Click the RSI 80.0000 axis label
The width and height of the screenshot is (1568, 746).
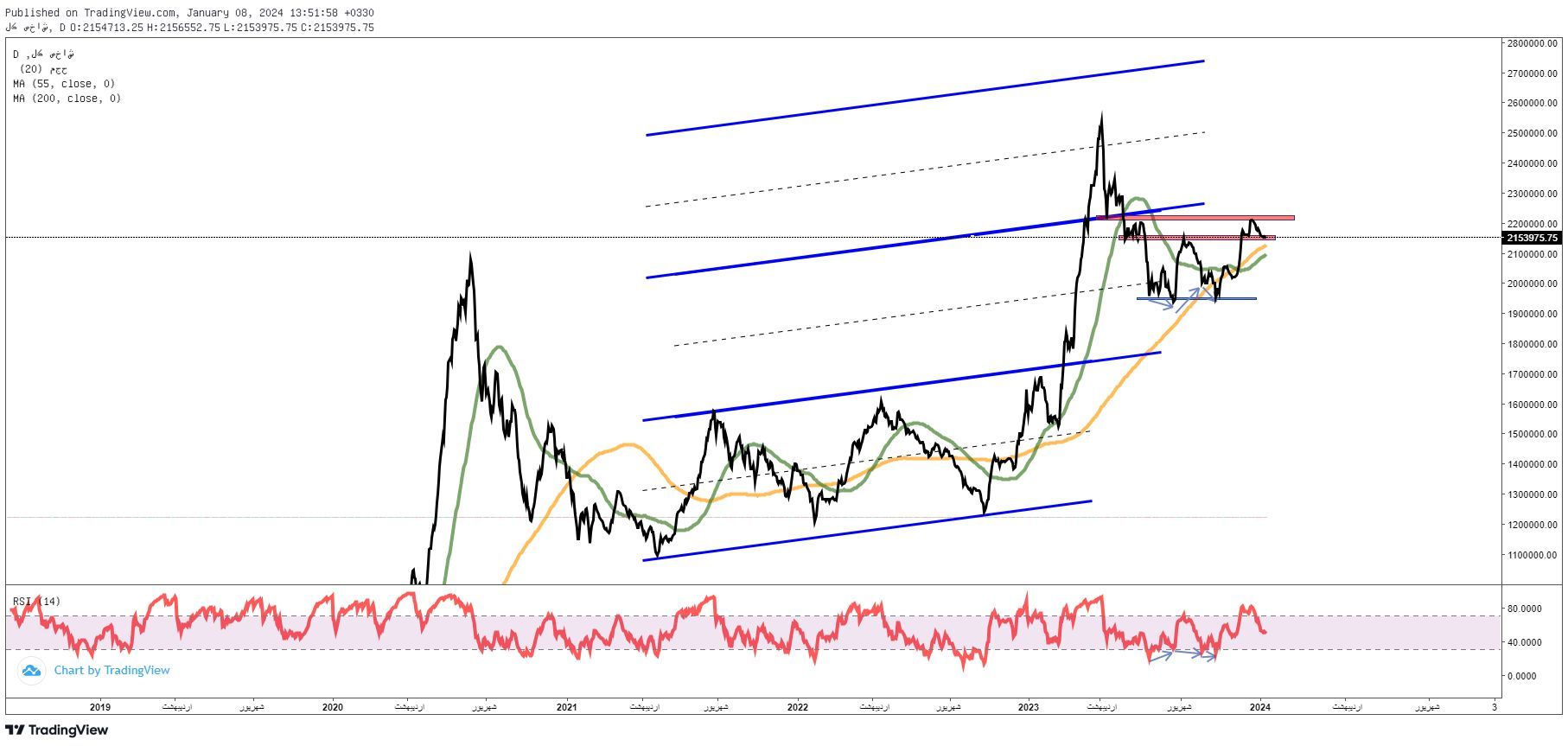point(1525,609)
